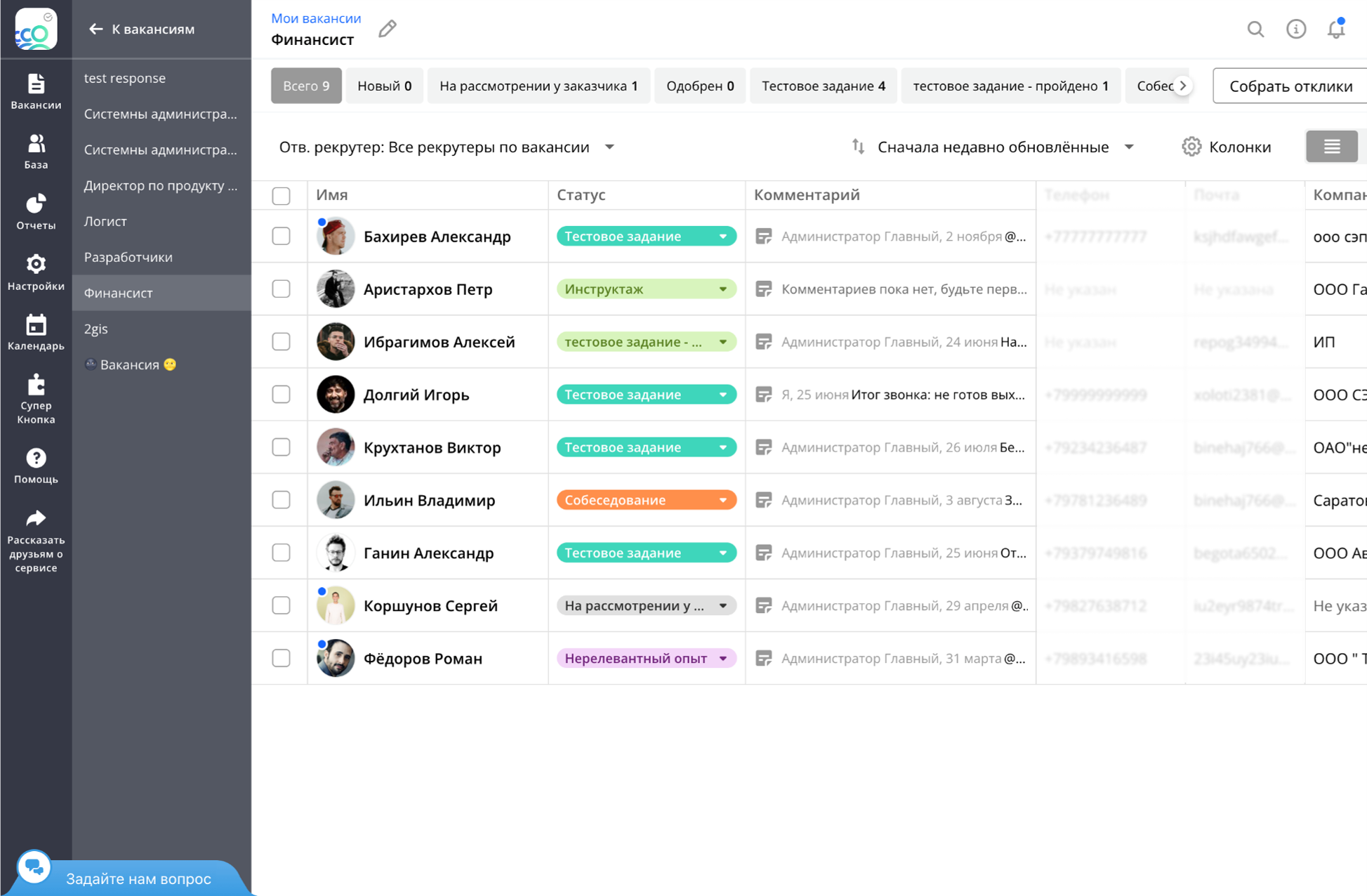Open Фёдоров Роман candidate avatar

(x=335, y=659)
